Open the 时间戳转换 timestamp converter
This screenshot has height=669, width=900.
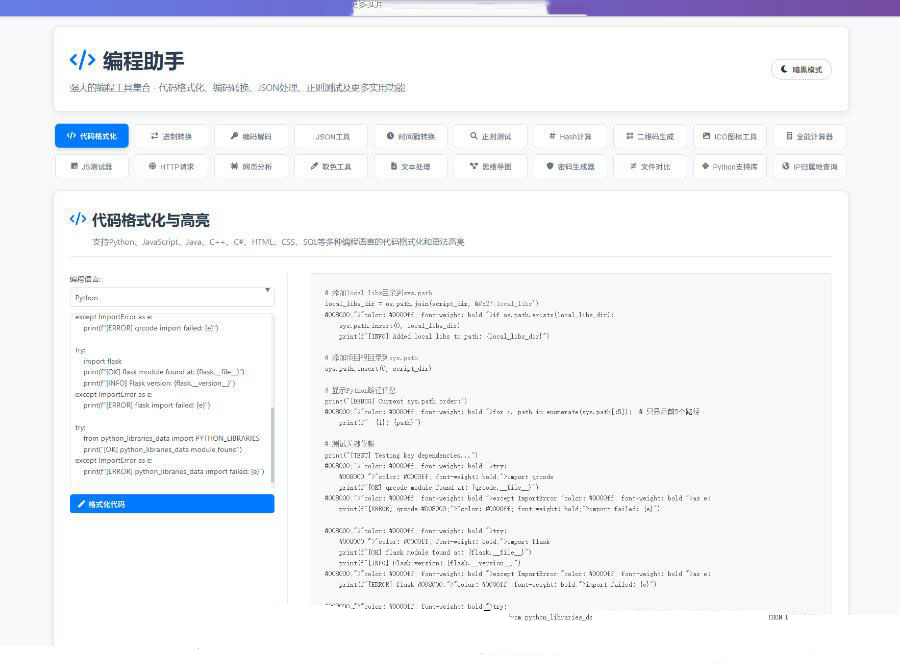[410, 136]
